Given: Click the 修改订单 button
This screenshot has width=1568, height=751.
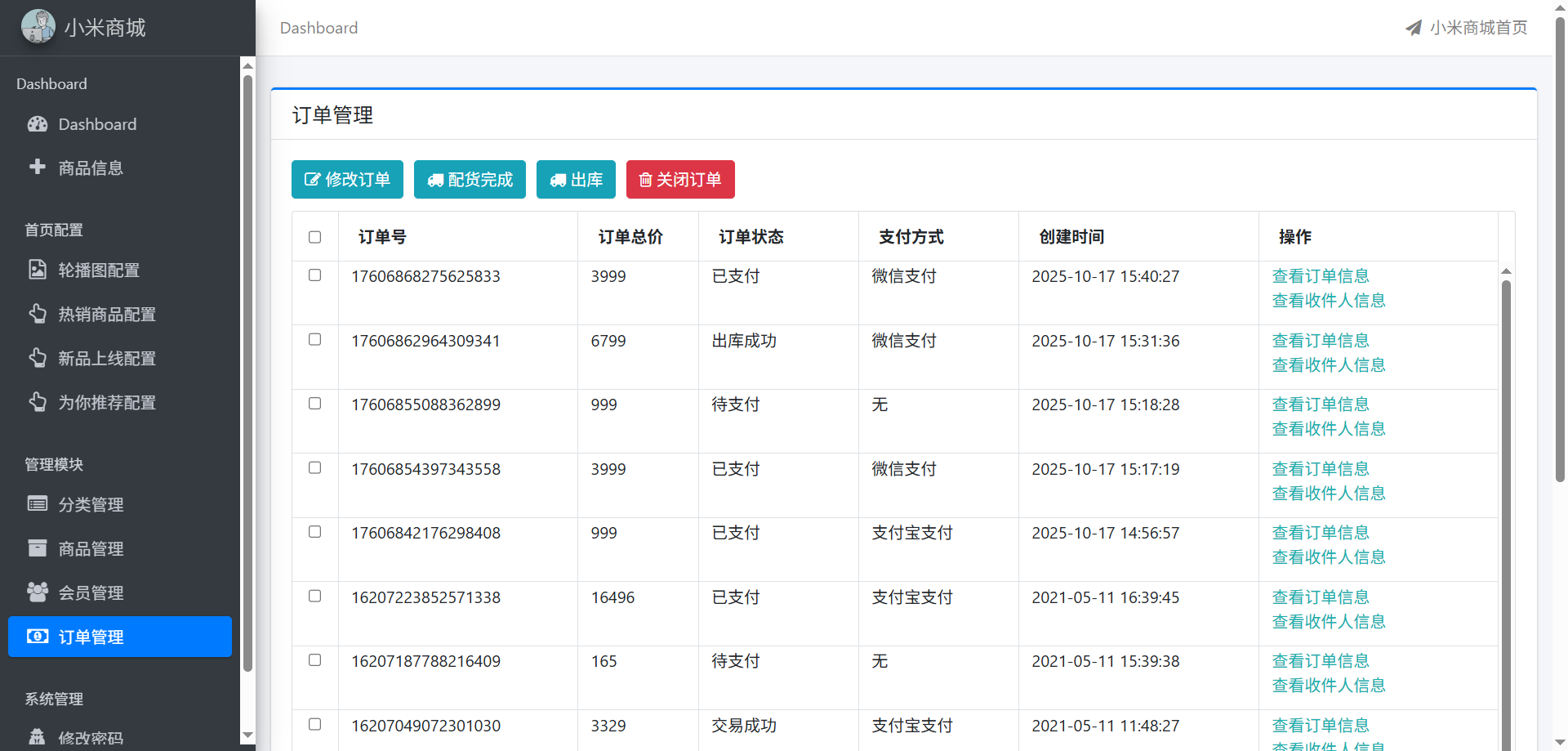Looking at the screenshot, I should tap(347, 179).
